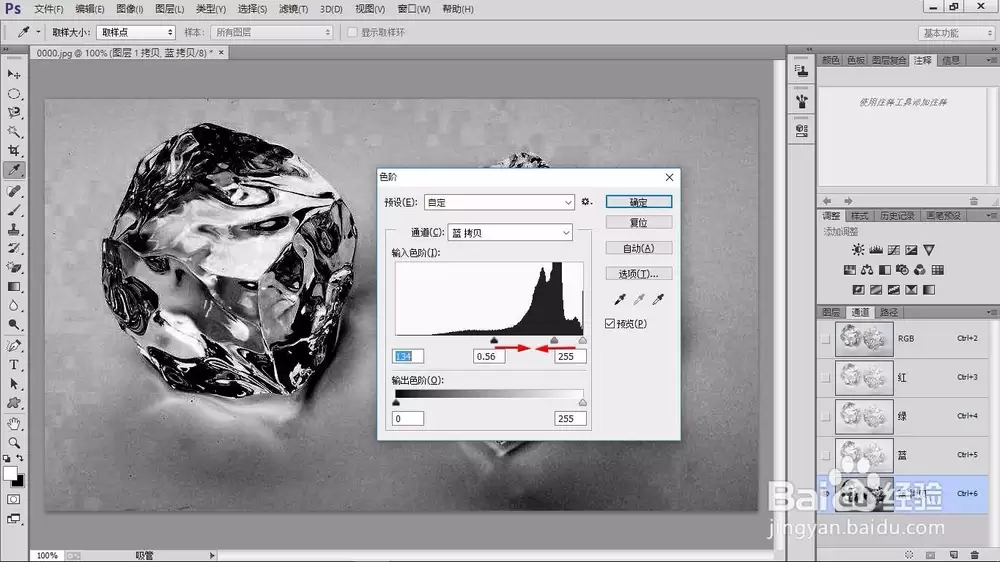Select the Type tool
Screen dimensions: 1000x562
coord(13,366)
